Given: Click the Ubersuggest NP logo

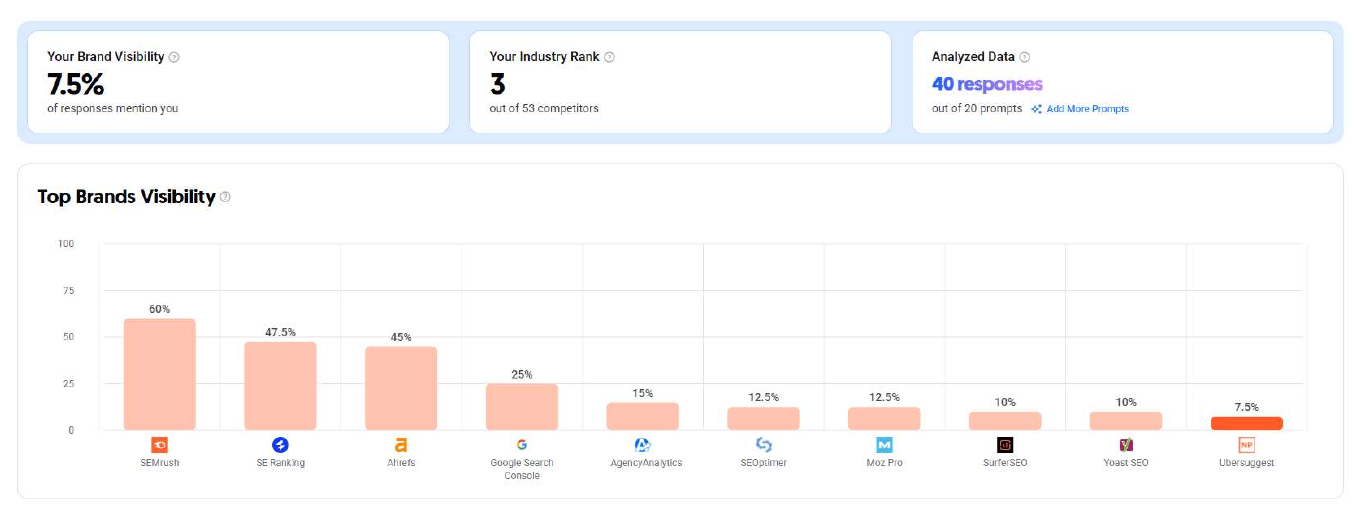Looking at the screenshot, I should 1246,445.
